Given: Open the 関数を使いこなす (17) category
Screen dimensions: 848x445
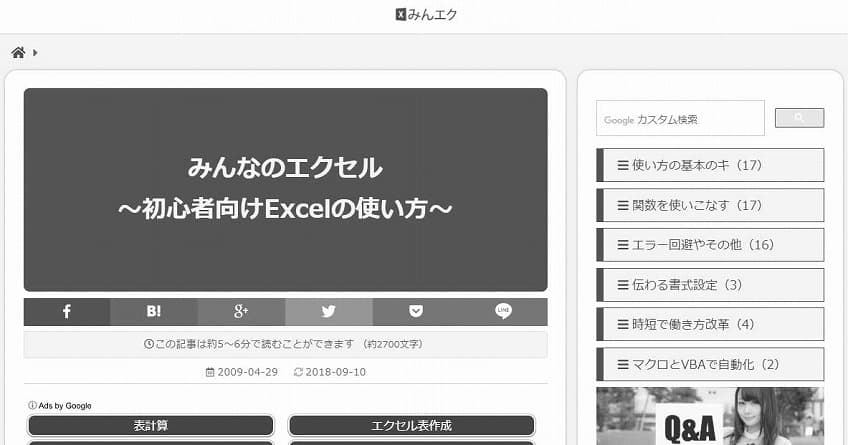Looking at the screenshot, I should [710, 205].
